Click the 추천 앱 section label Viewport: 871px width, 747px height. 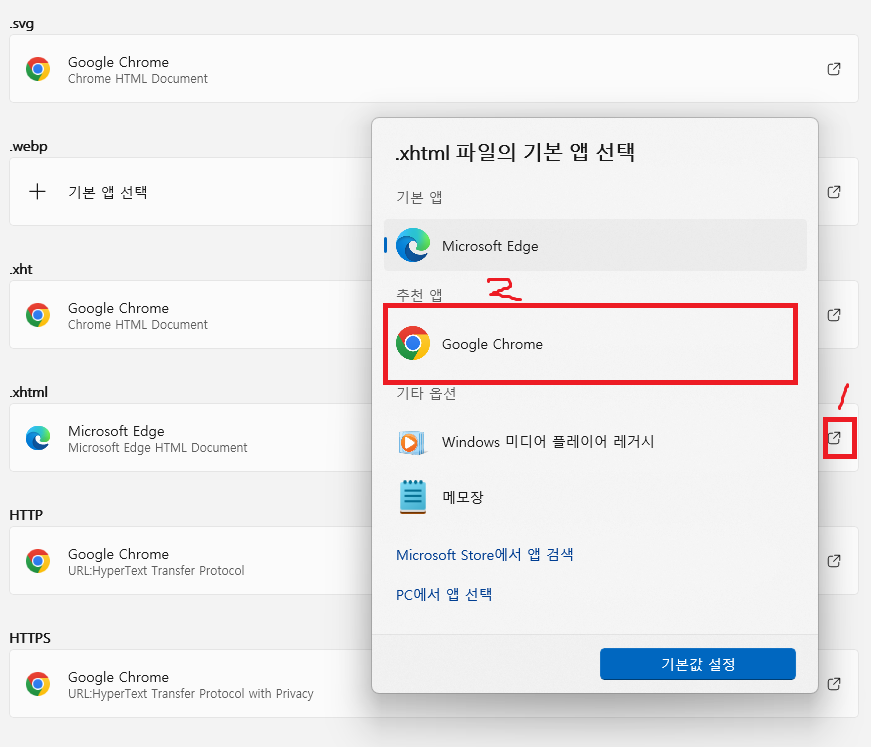click(x=419, y=295)
